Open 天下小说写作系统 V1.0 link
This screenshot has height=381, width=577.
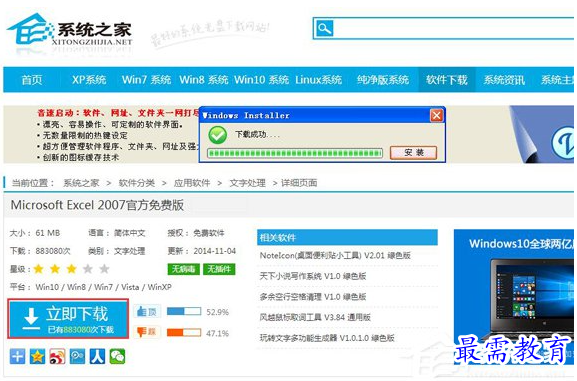(x=313, y=276)
